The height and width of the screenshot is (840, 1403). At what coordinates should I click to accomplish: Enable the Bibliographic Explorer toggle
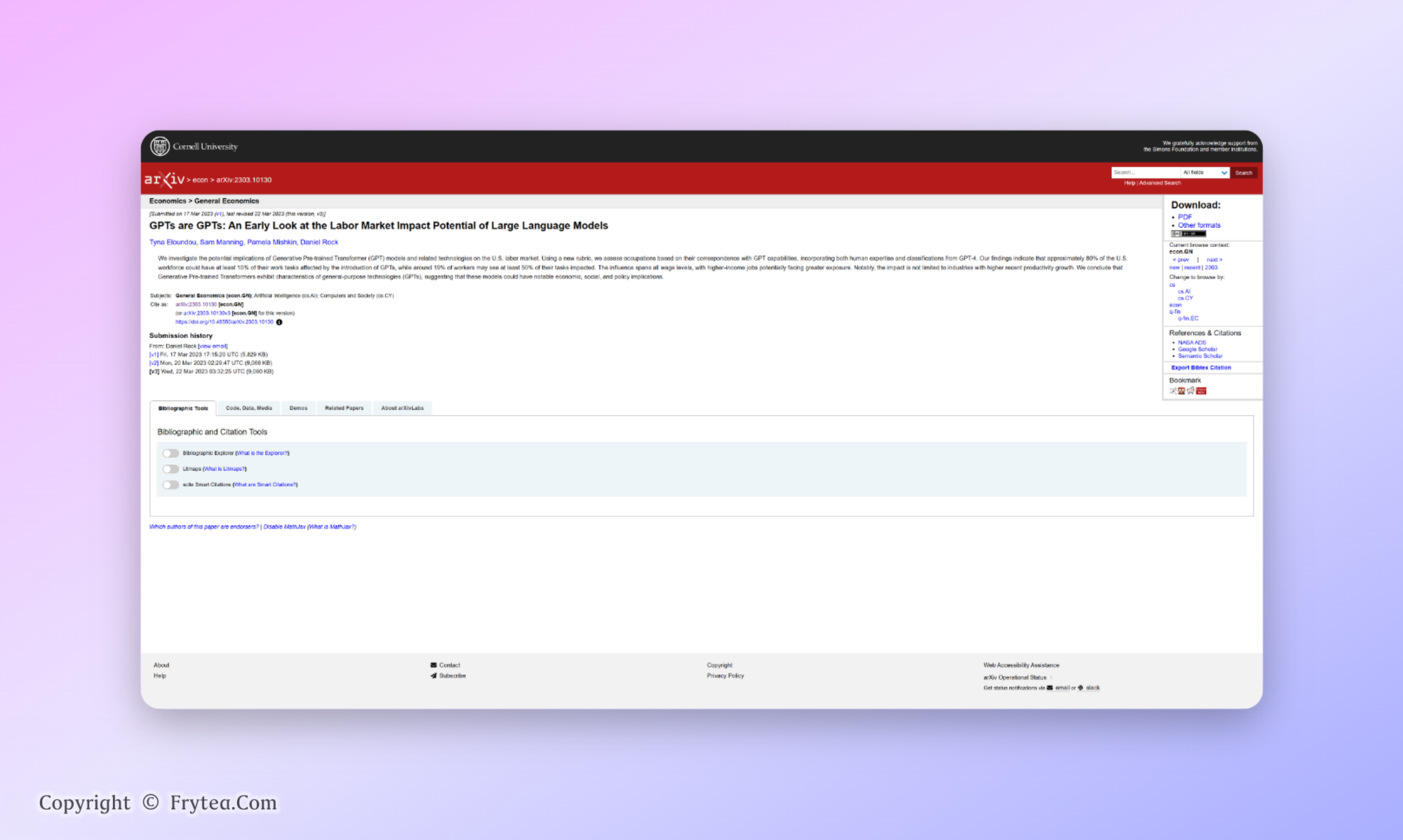click(170, 453)
